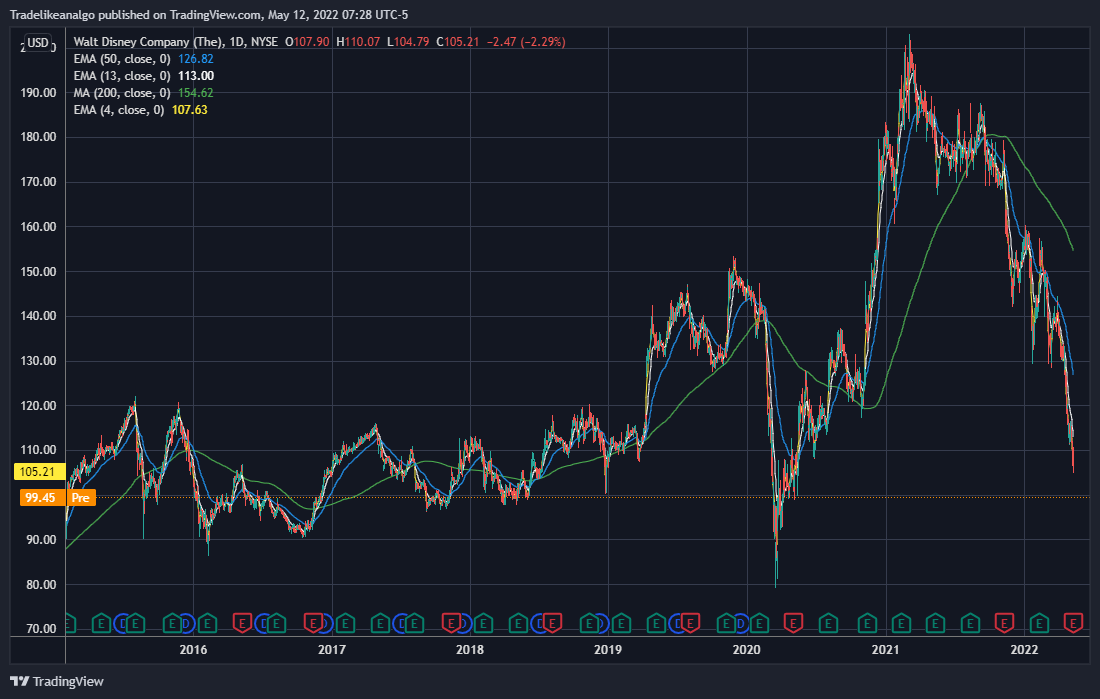Select the EMA (13, close, 0) legend
The image size is (1100, 699).
tap(122, 76)
